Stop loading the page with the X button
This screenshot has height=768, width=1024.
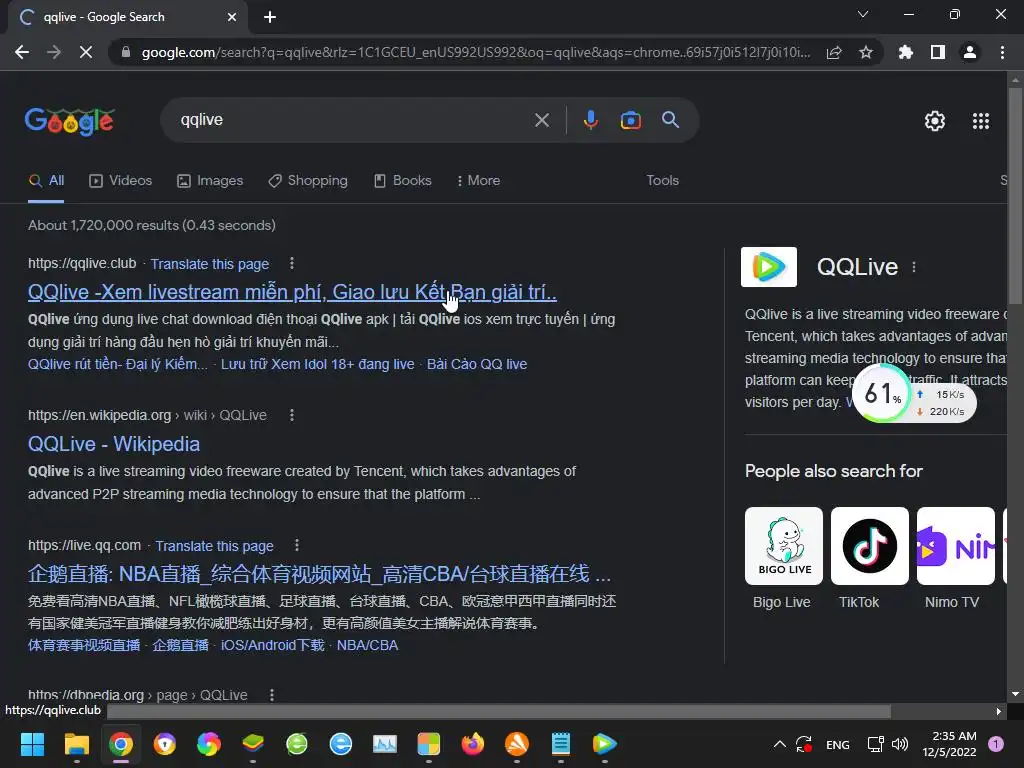click(x=86, y=52)
